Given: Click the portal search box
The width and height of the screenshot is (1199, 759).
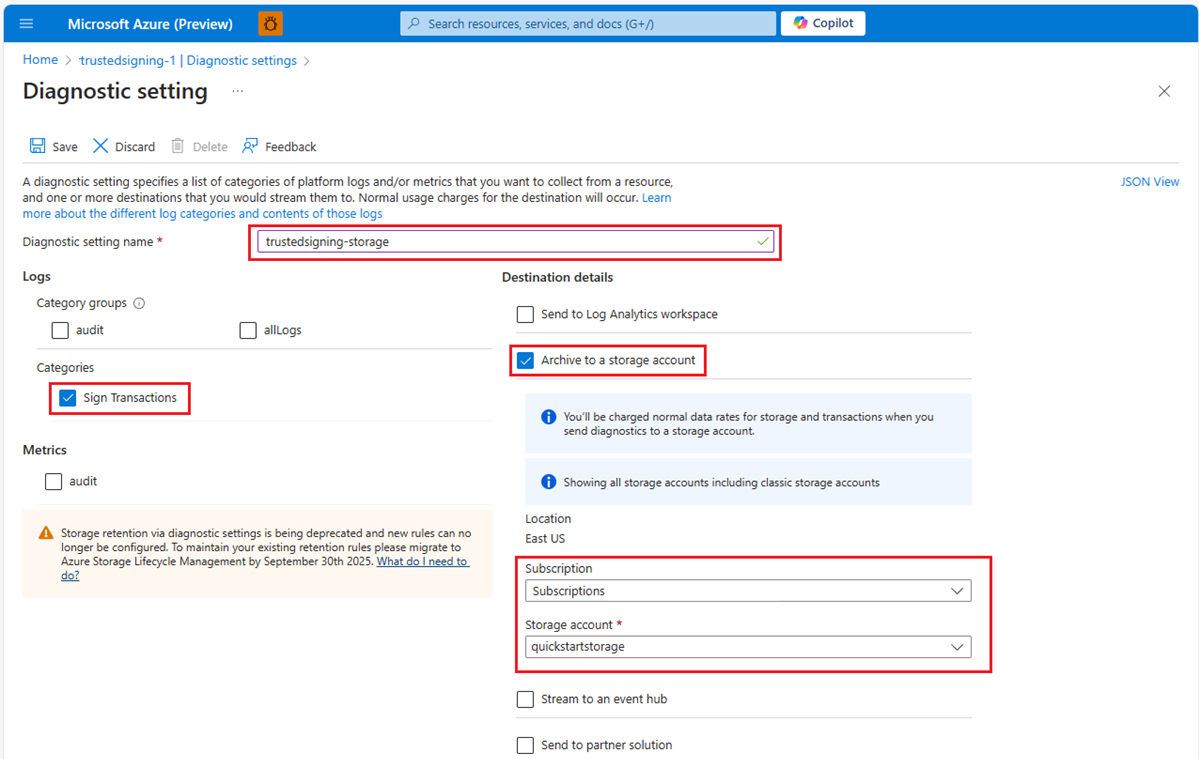Looking at the screenshot, I should pos(587,24).
